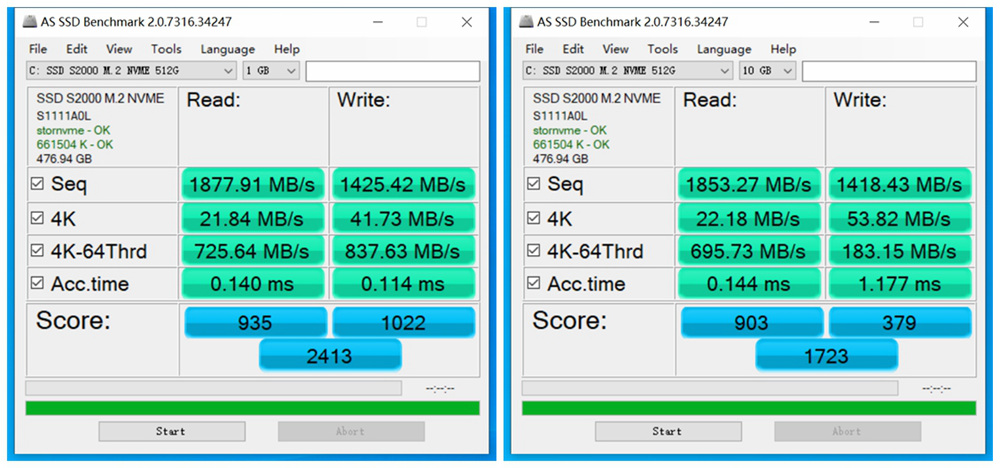This screenshot has height=468, width=1000.
Task: Uncheck Acc.time test in left window
Action: [37, 283]
